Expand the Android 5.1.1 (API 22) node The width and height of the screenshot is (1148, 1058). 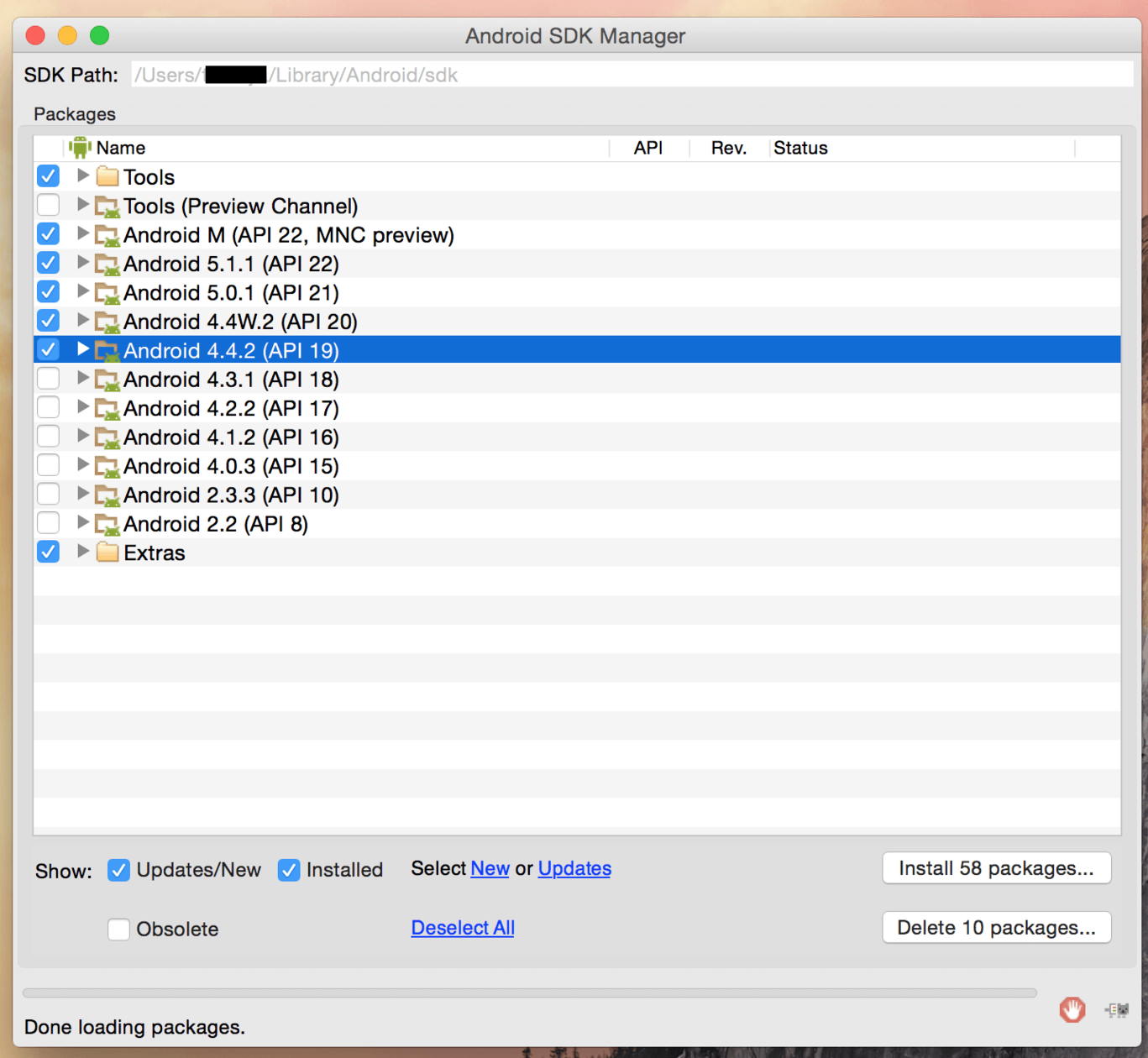[x=82, y=262]
